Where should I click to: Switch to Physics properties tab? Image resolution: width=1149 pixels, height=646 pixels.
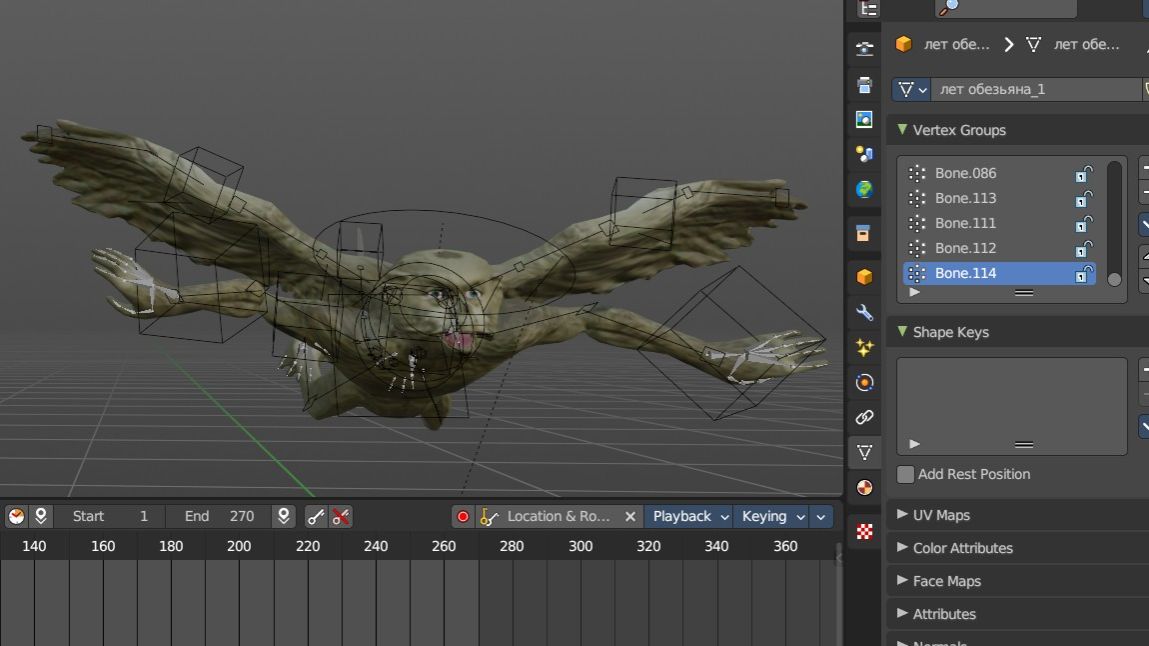click(865, 382)
